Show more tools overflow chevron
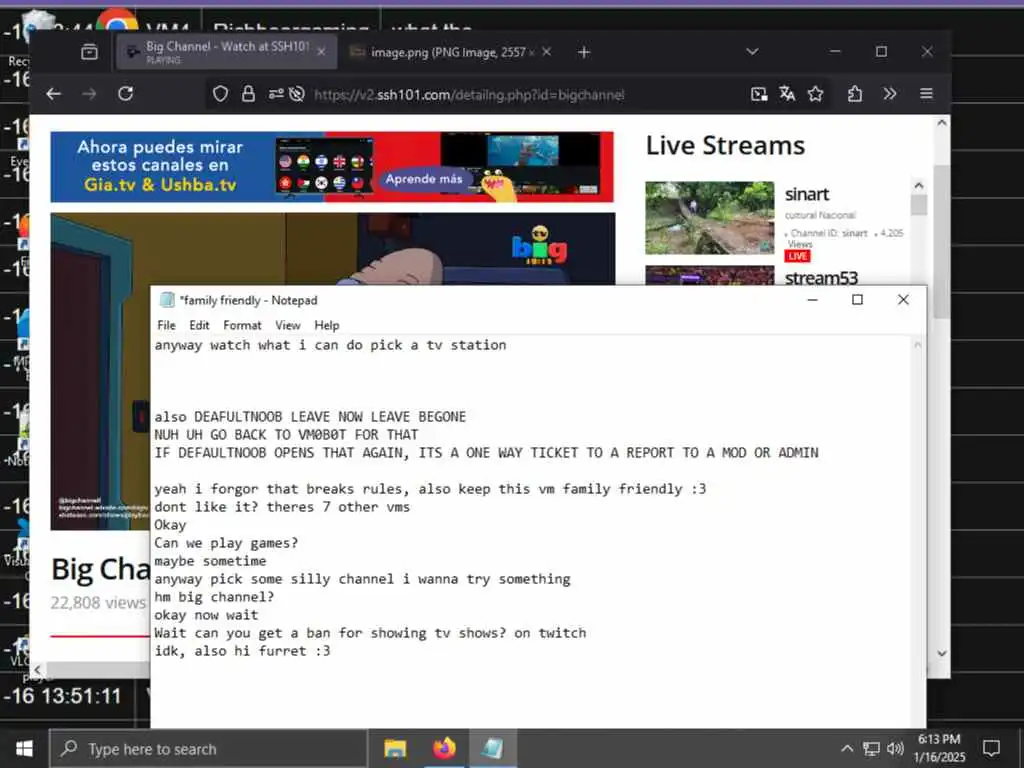The image size is (1024, 768). pyautogui.click(x=889, y=94)
